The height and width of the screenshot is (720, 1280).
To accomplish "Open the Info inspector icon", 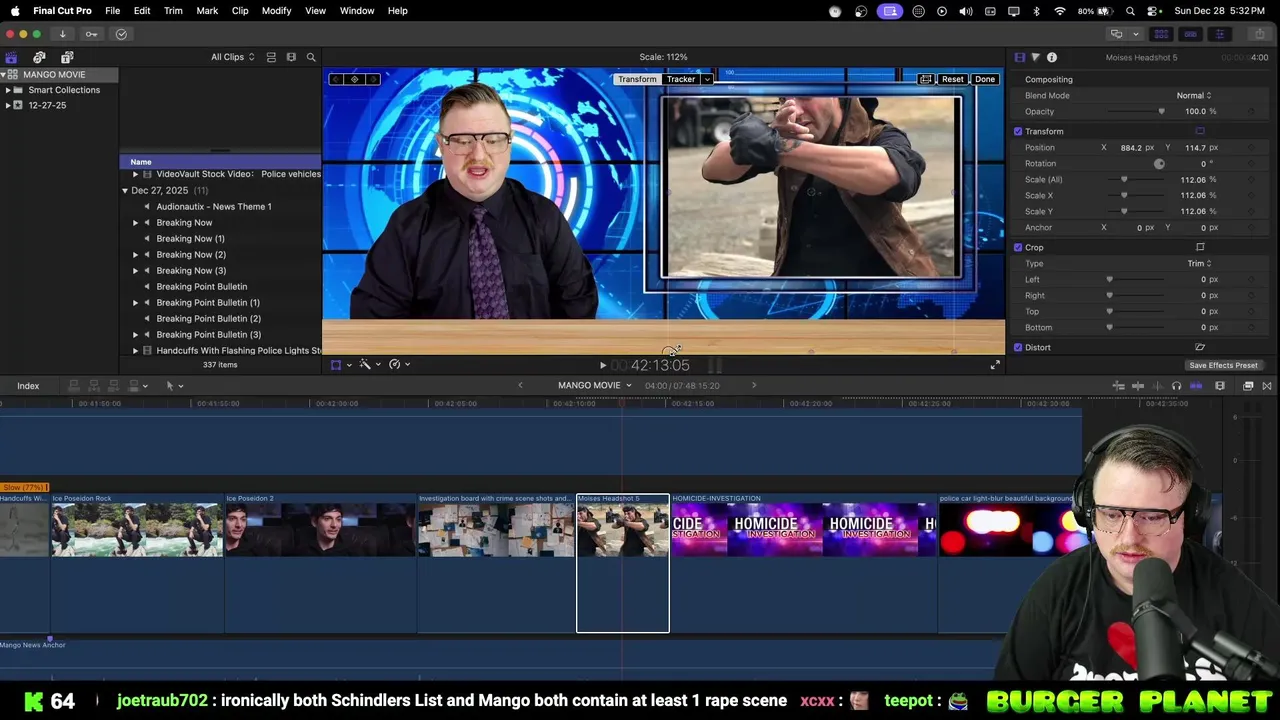I will click(x=1051, y=57).
